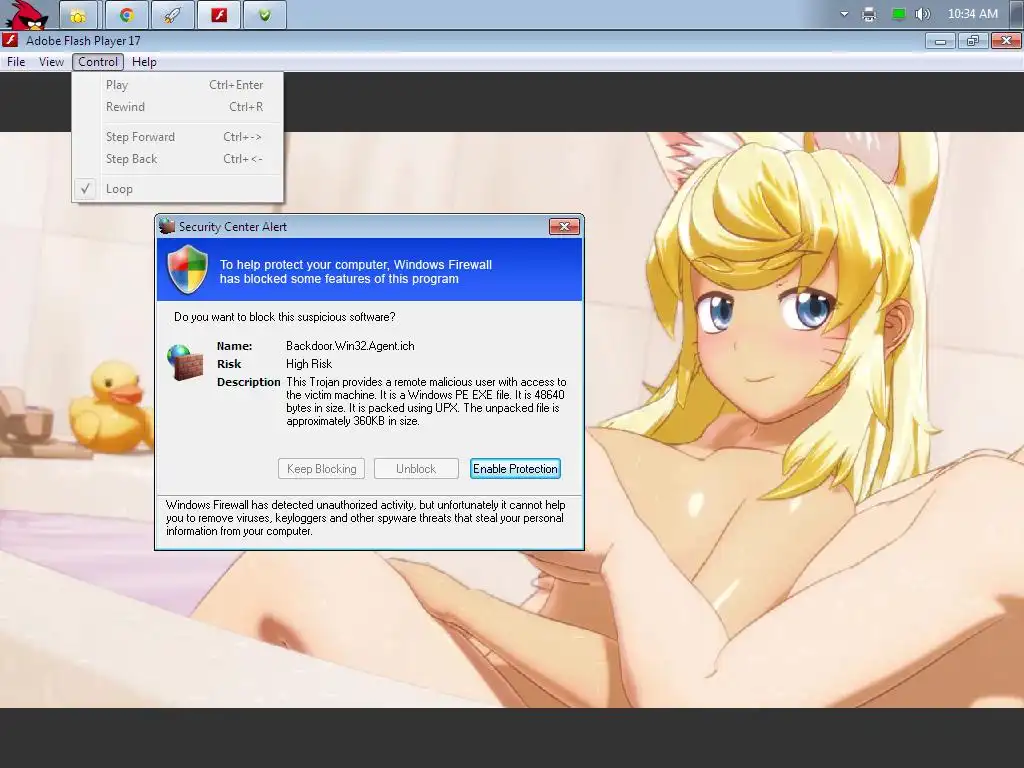This screenshot has height=768, width=1024.
Task: Select Step Back in the Control menu
Action: click(x=178, y=159)
